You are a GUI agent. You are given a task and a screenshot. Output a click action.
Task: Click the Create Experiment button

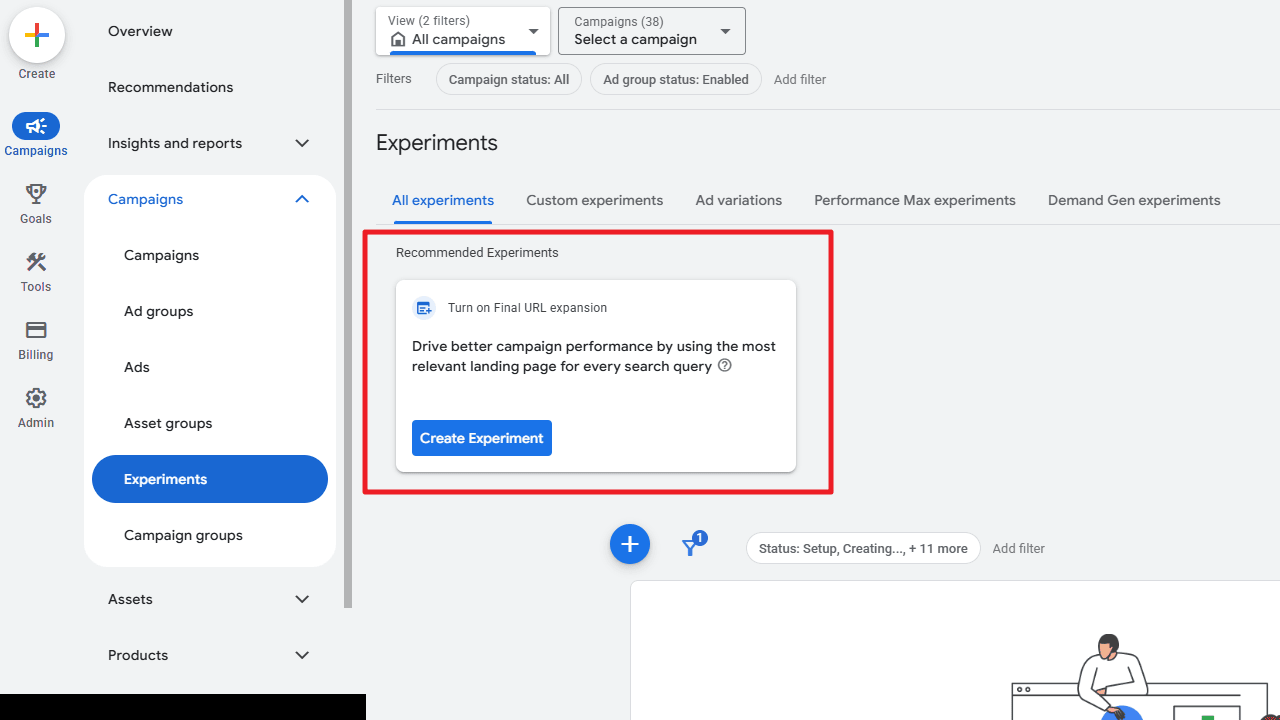pos(481,438)
